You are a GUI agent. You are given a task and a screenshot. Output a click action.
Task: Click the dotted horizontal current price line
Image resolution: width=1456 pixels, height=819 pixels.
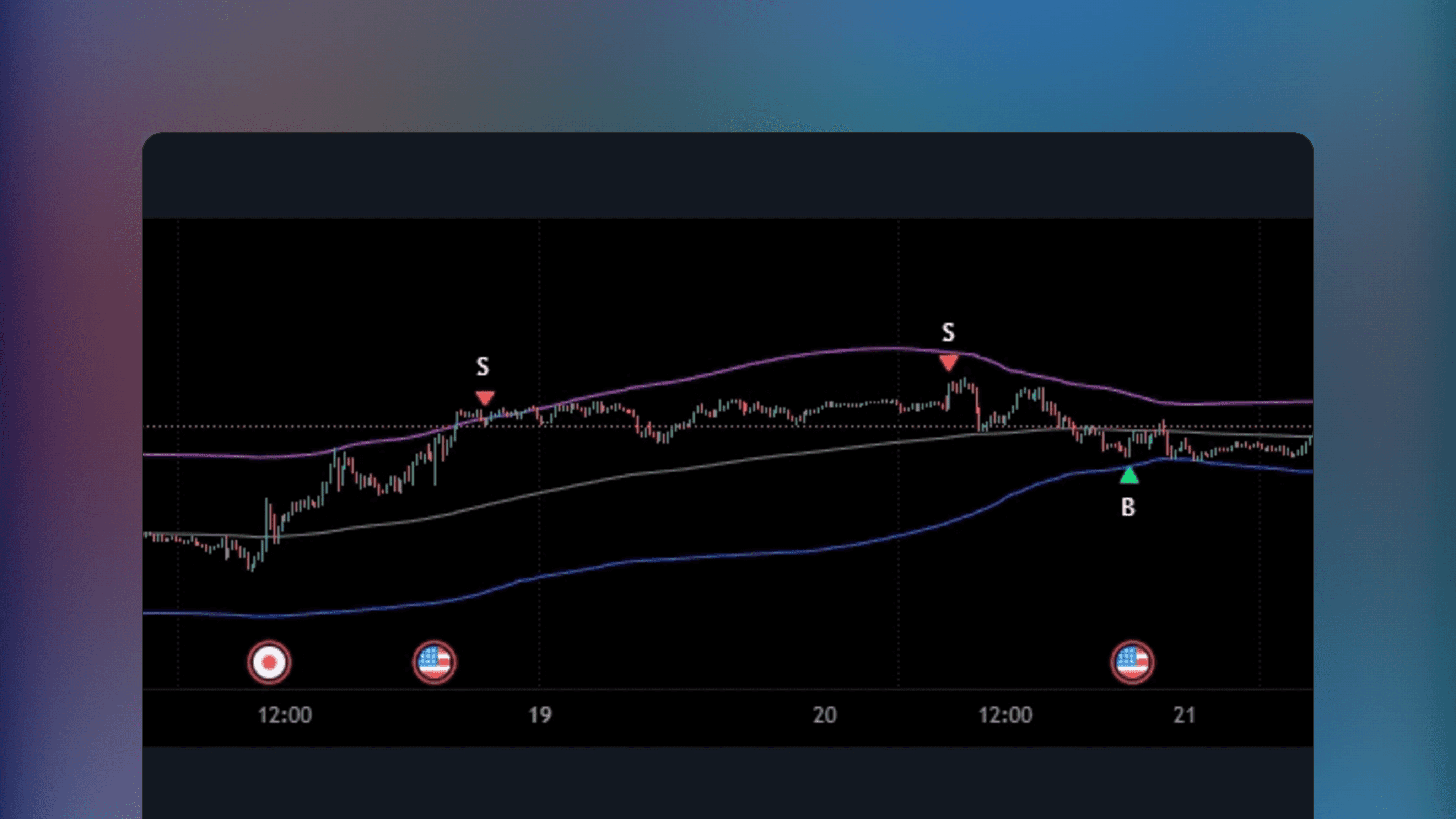click(339, 427)
